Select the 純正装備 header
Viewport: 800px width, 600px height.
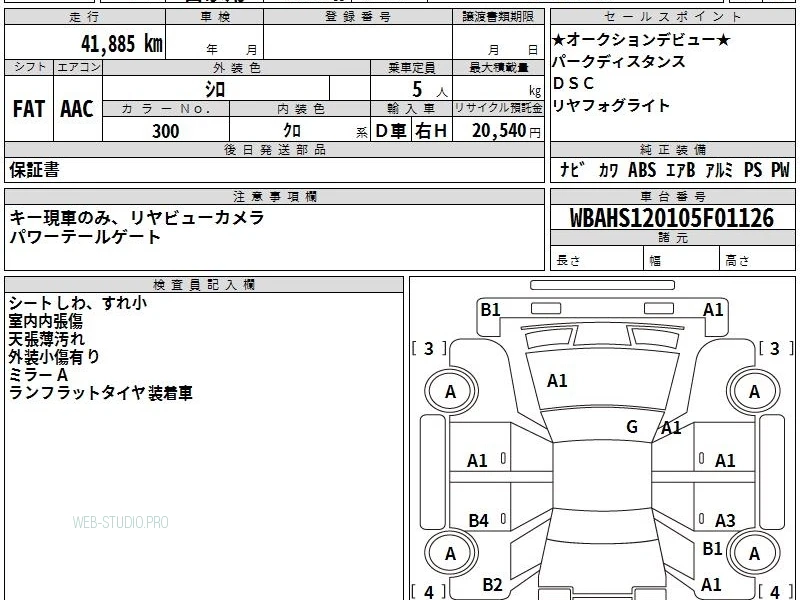tap(672, 149)
